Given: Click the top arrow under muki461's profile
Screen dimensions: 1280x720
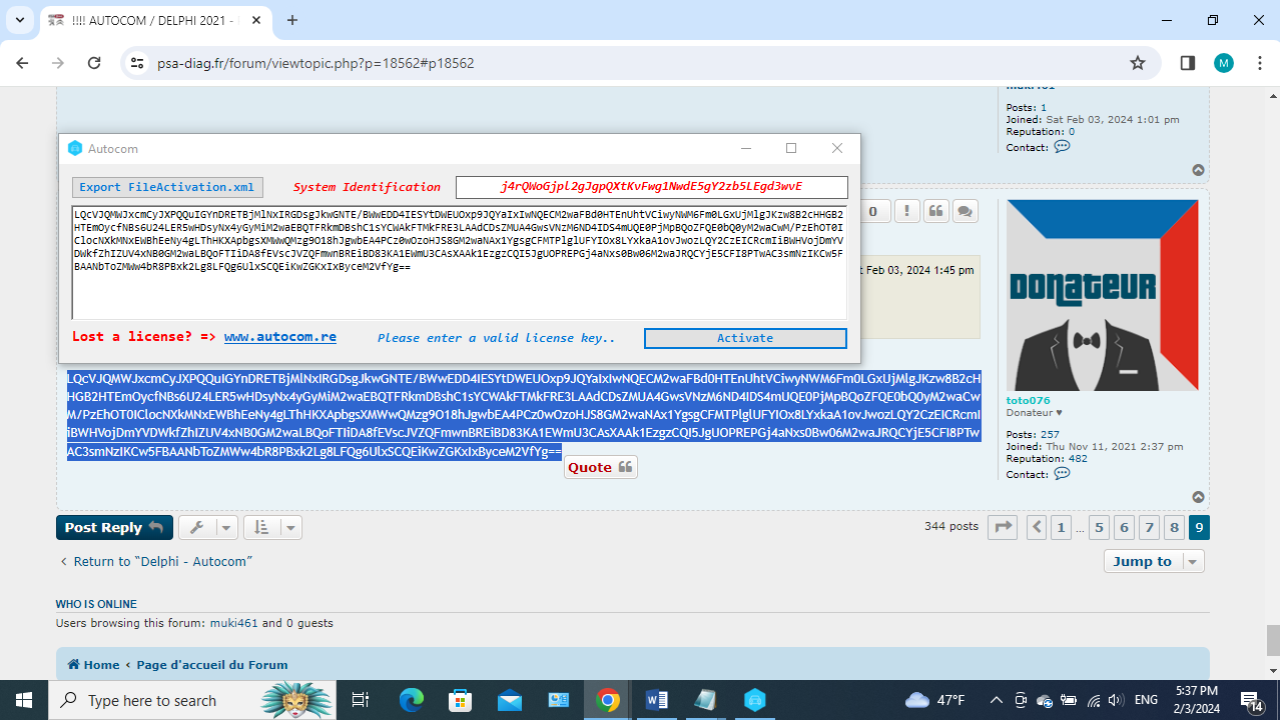Looking at the screenshot, I should [x=1198, y=170].
